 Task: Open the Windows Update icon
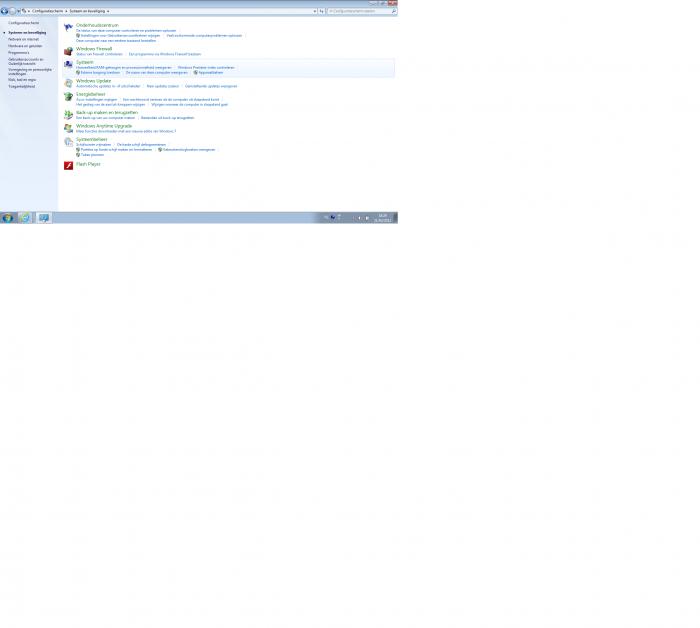click(68, 83)
